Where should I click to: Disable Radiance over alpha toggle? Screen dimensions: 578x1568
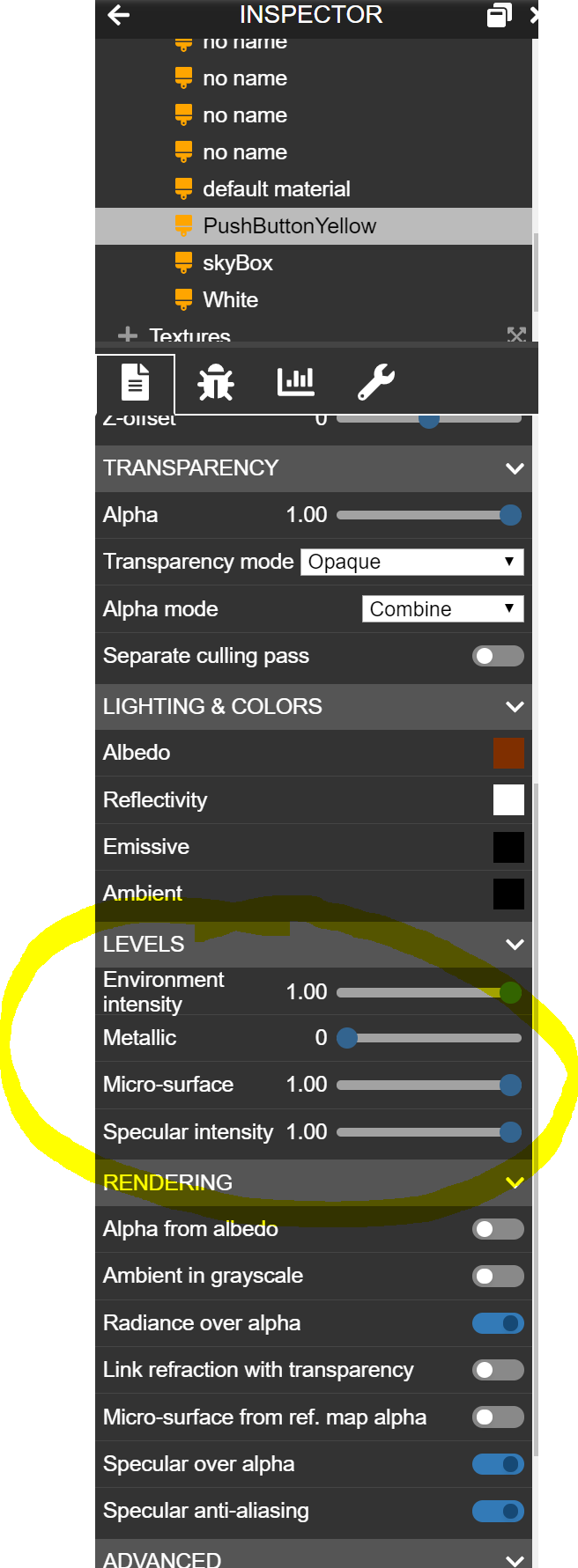pyautogui.click(x=498, y=1323)
